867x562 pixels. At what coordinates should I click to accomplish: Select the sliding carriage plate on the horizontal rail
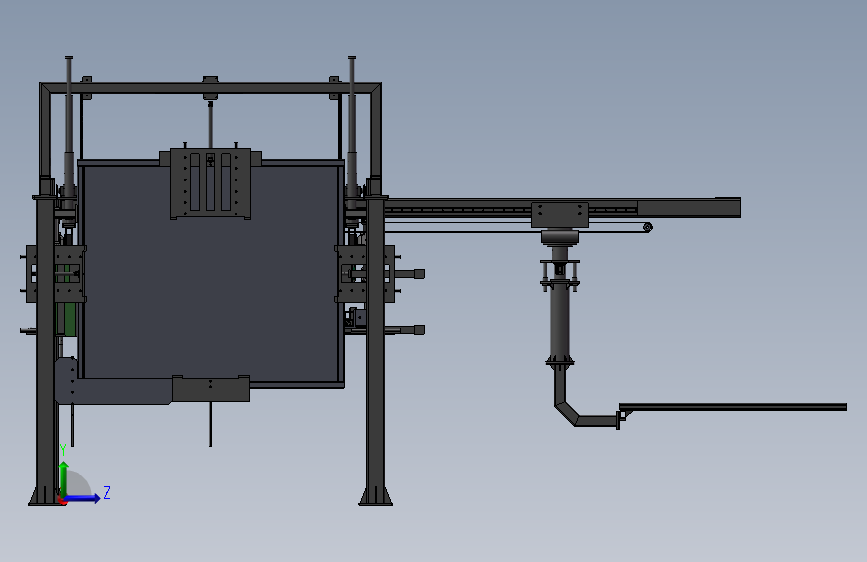(x=560, y=215)
